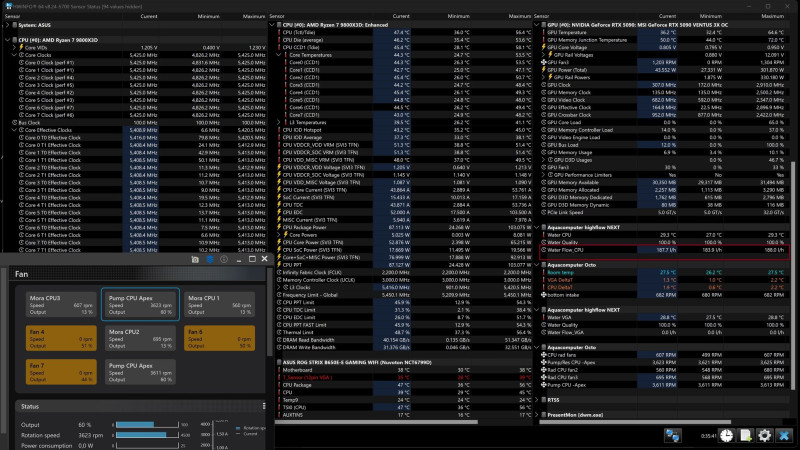Viewport: 800px width, 450px height.
Task: Expand the RTSS sensor group
Action: 537,400
